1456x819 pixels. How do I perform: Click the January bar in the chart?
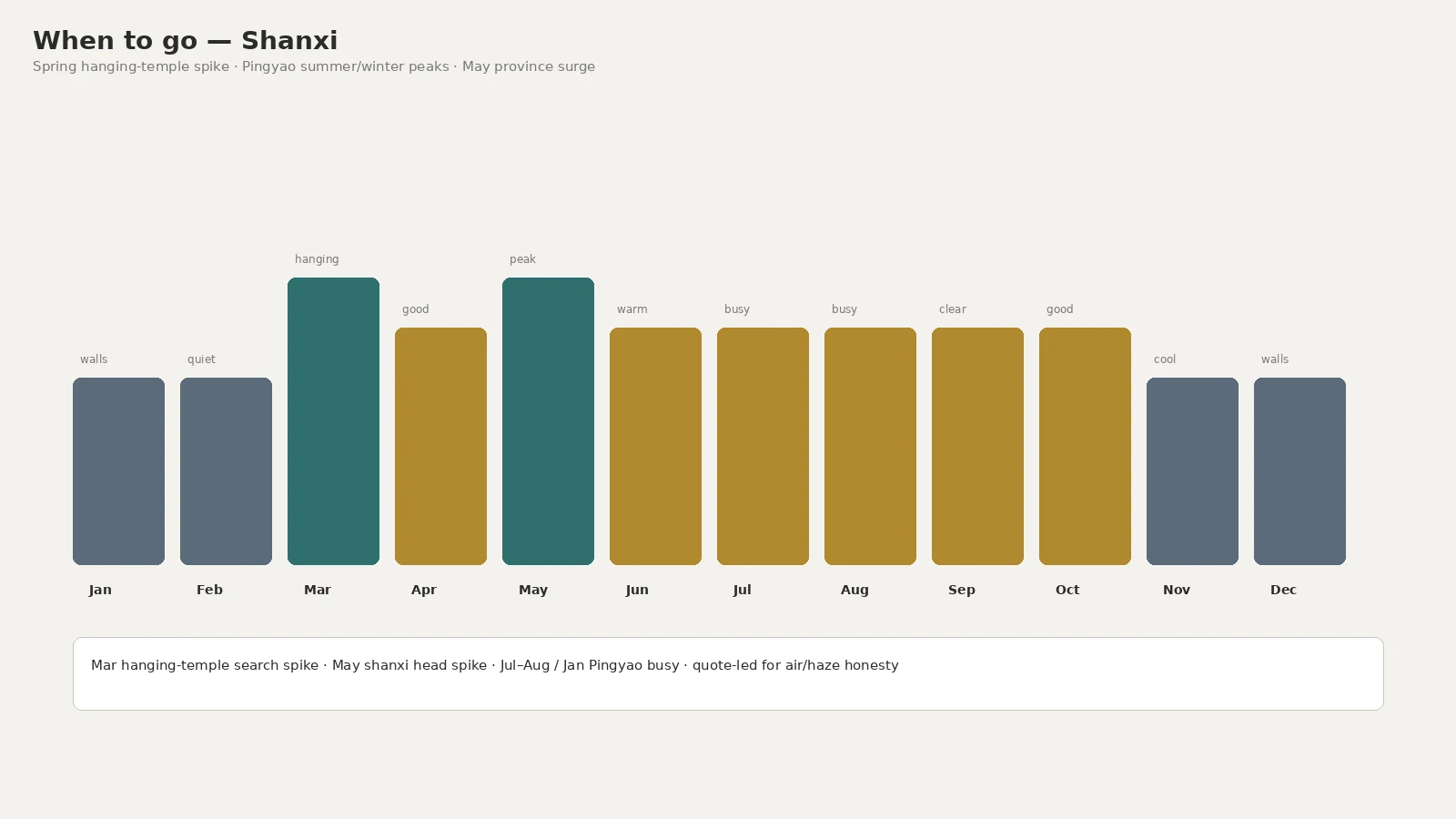point(118,471)
